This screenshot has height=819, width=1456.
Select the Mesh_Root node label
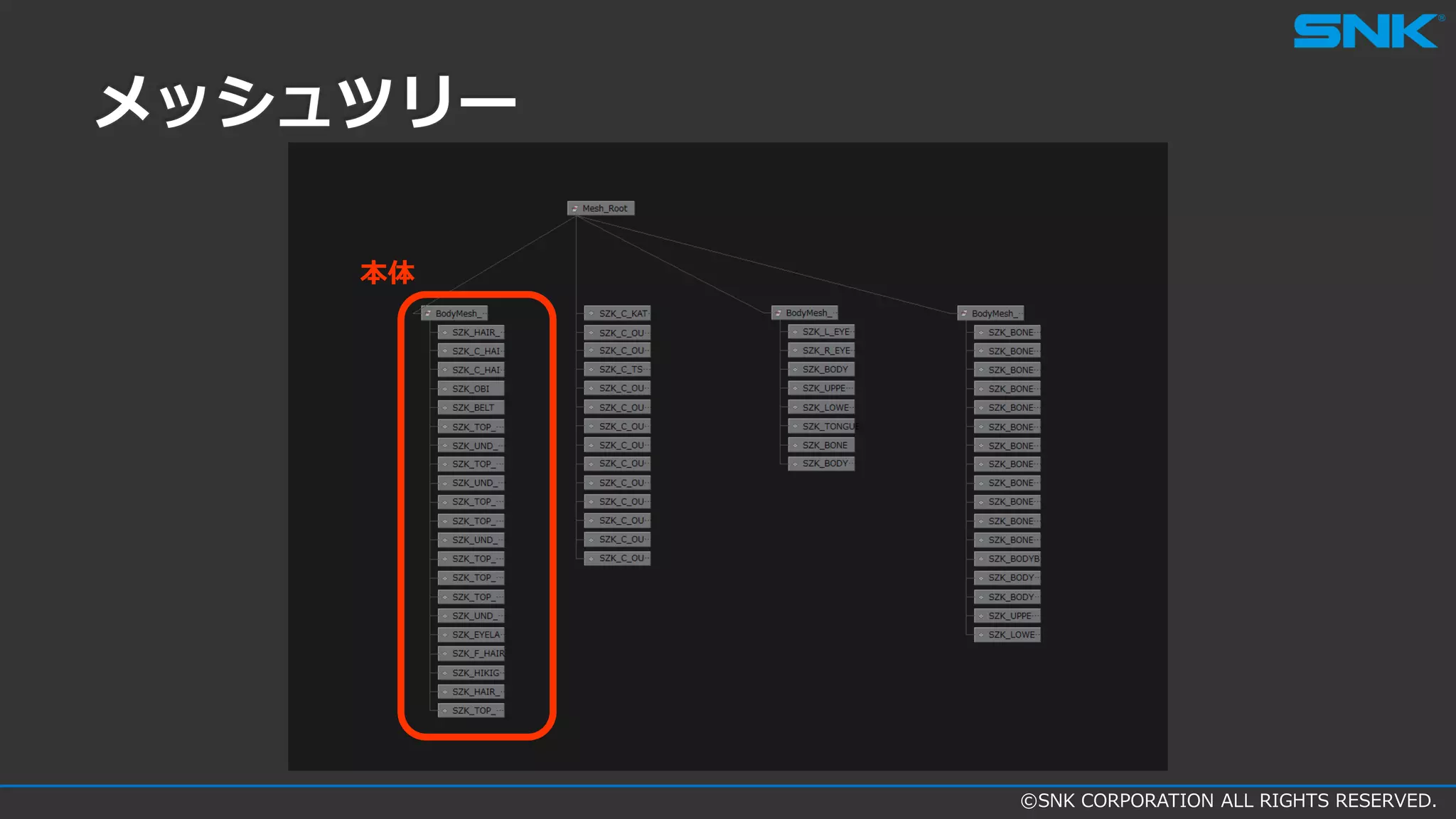[x=605, y=208]
